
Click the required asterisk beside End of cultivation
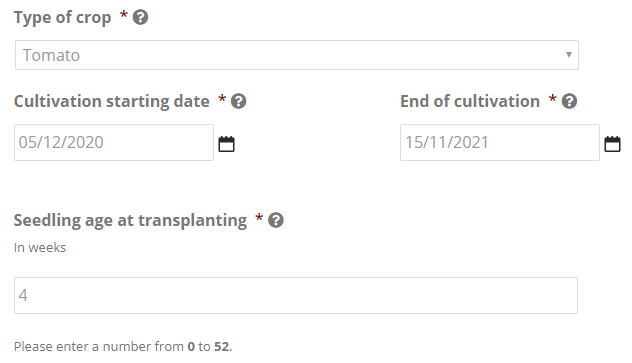[553, 99]
